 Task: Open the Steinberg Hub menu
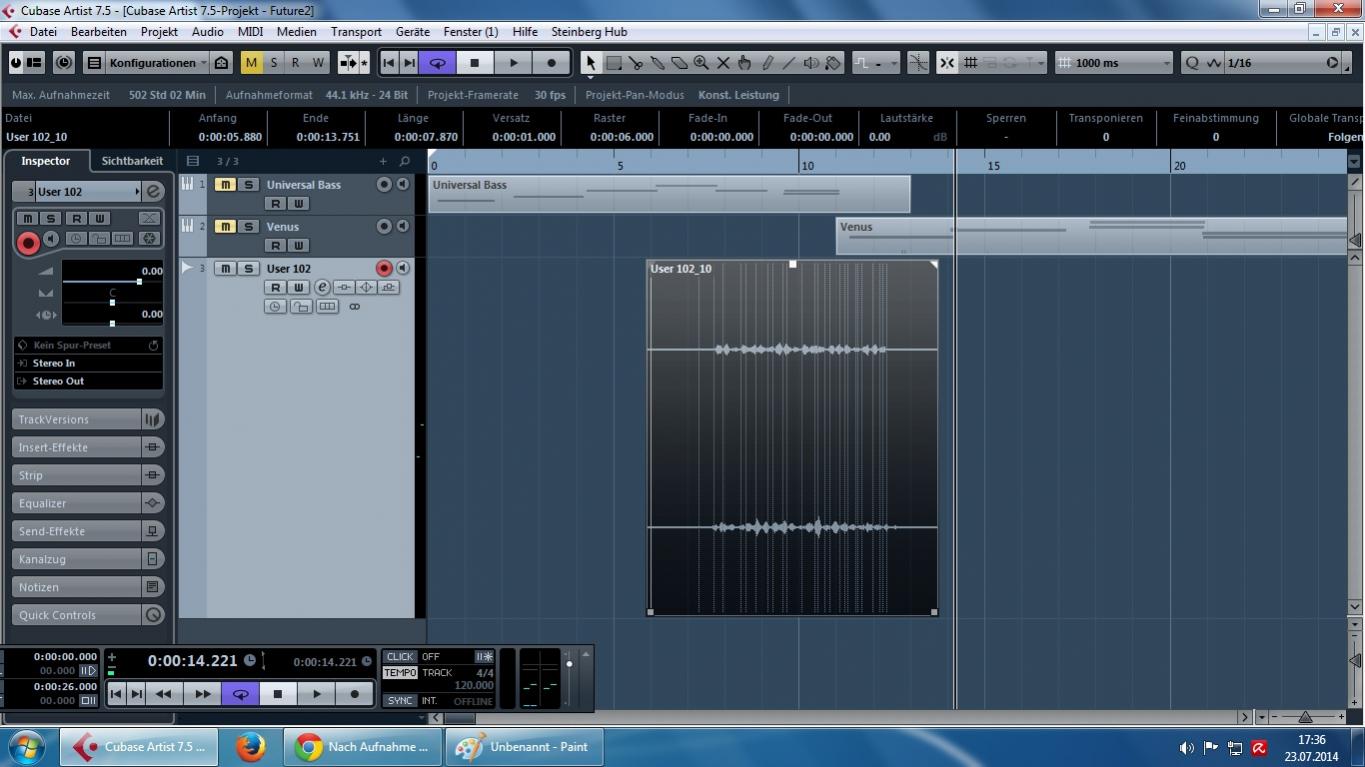(589, 32)
